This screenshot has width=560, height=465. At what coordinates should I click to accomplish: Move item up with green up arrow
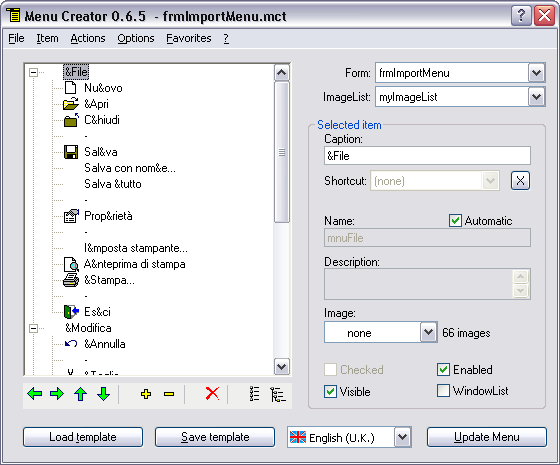pos(80,394)
